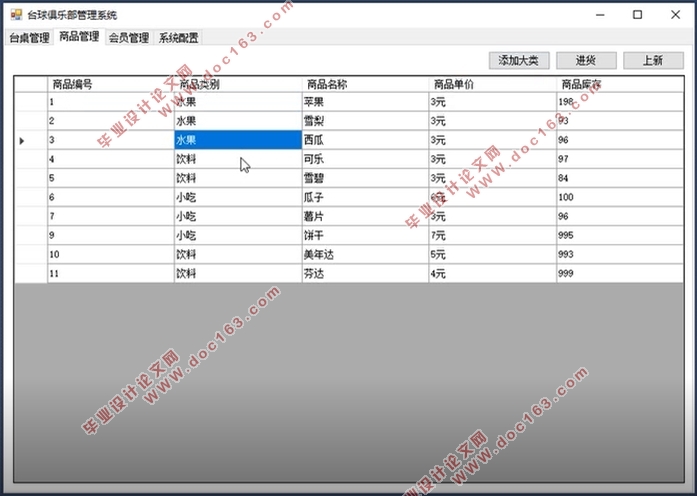This screenshot has width=697, height=496.
Task: Click product number 4 cell
Action: (111, 159)
